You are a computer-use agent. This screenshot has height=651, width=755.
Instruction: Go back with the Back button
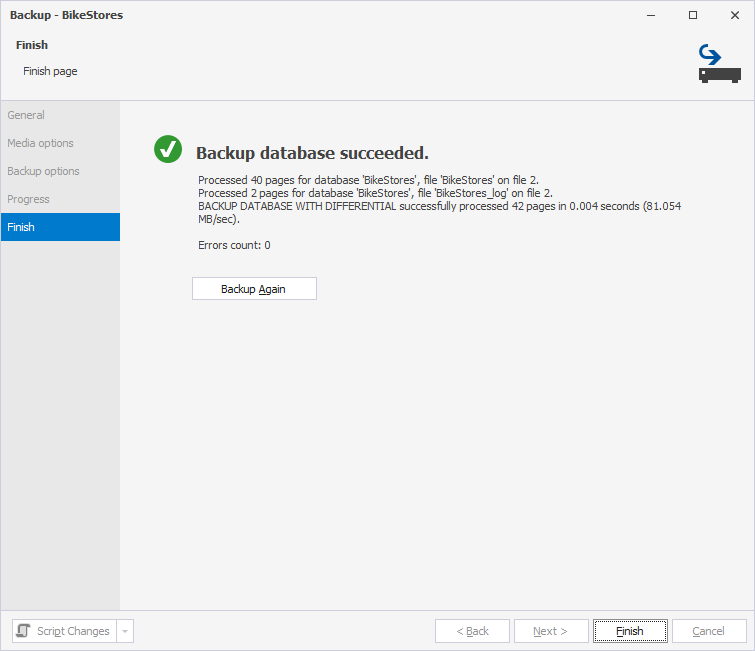coord(472,631)
